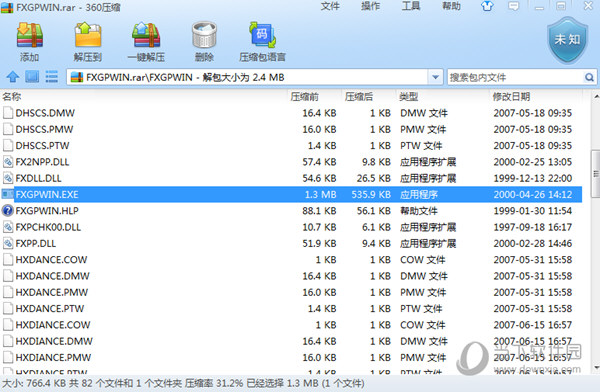Viewport: 600px width, 392px height.
Task: Open the 工具 menu
Action: (411, 6)
